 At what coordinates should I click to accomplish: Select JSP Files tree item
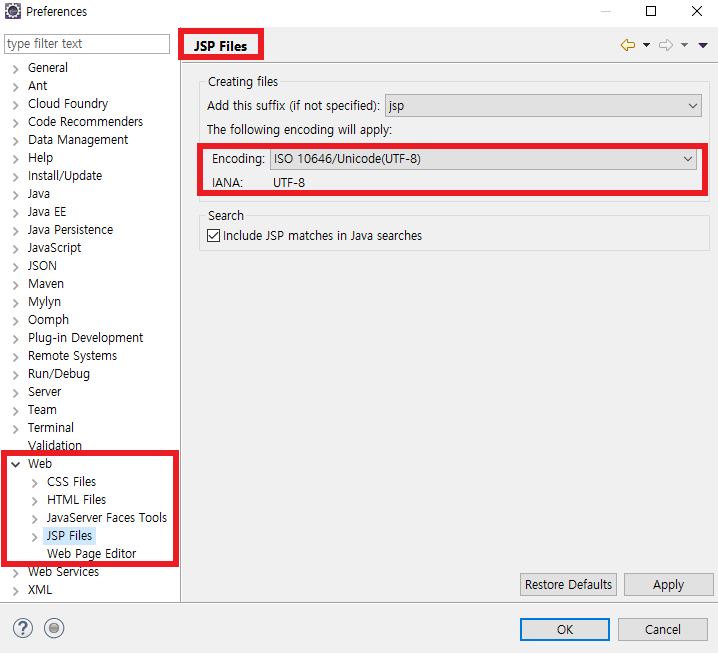(69, 535)
